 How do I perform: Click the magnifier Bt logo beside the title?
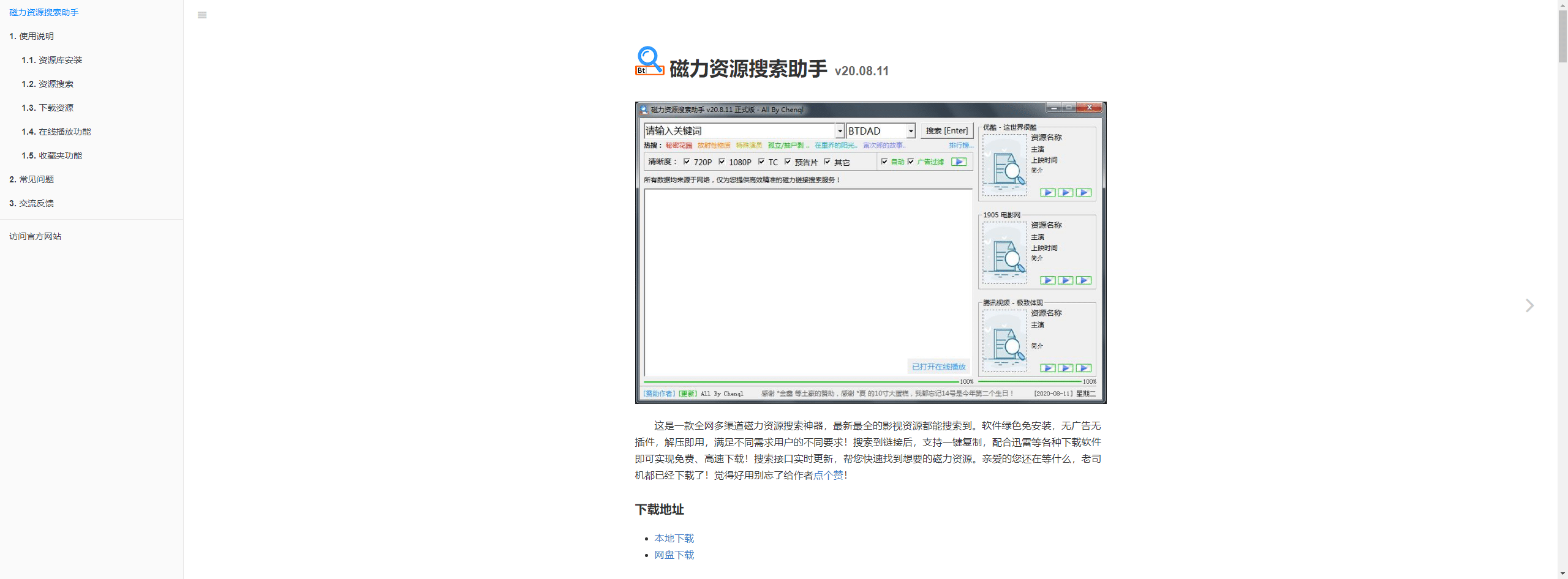pyautogui.click(x=649, y=61)
